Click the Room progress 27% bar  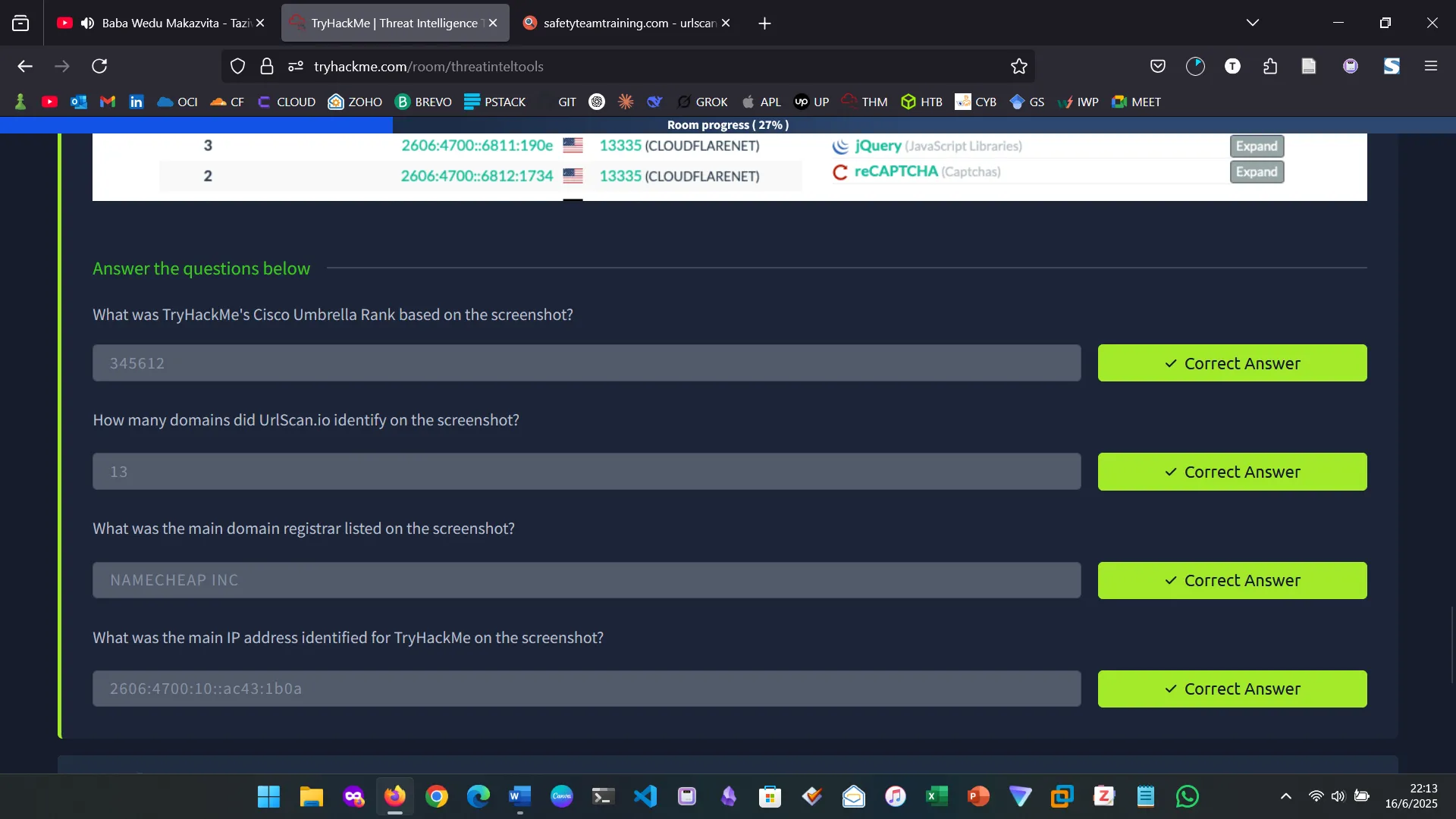727,125
